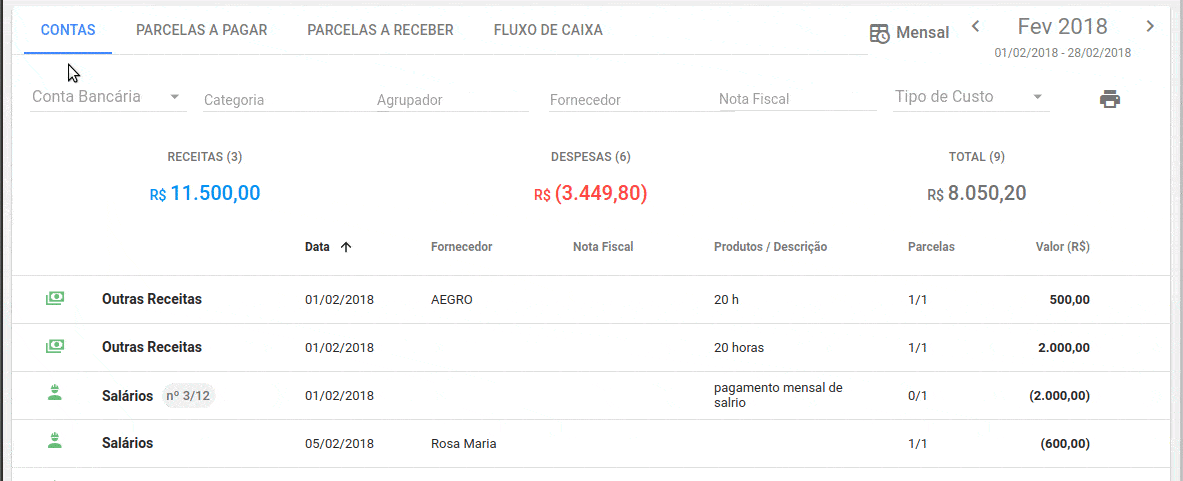1183x481 pixels.
Task: Click money icon on AEGRO receita row
Action: click(x=55, y=299)
